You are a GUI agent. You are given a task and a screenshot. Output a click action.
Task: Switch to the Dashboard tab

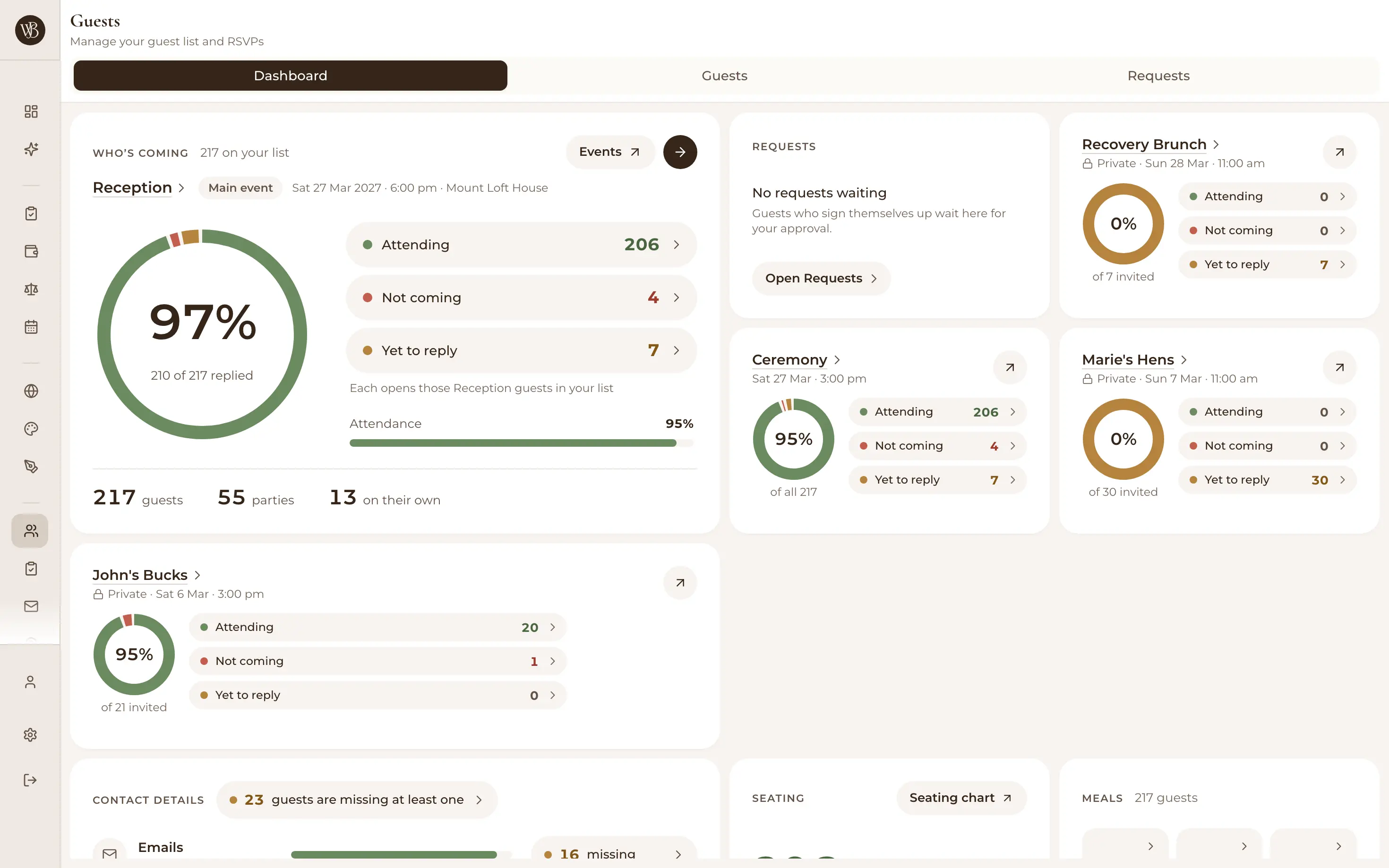pyautogui.click(x=291, y=76)
